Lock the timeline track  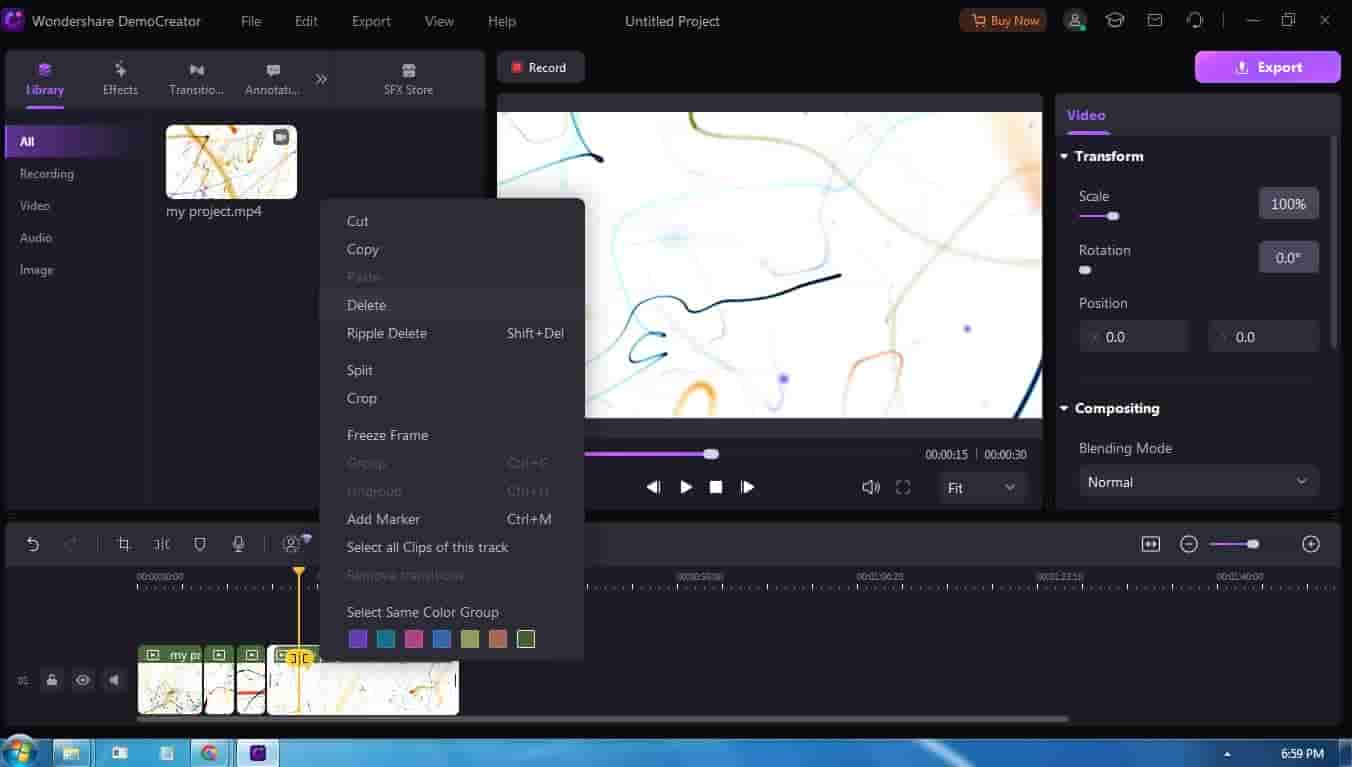(52, 680)
